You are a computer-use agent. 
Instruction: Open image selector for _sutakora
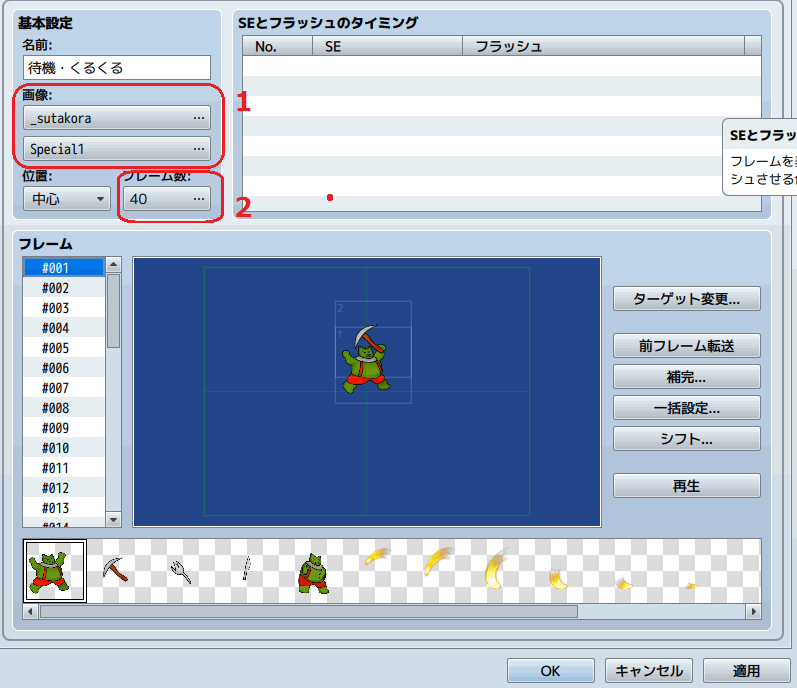click(x=117, y=118)
